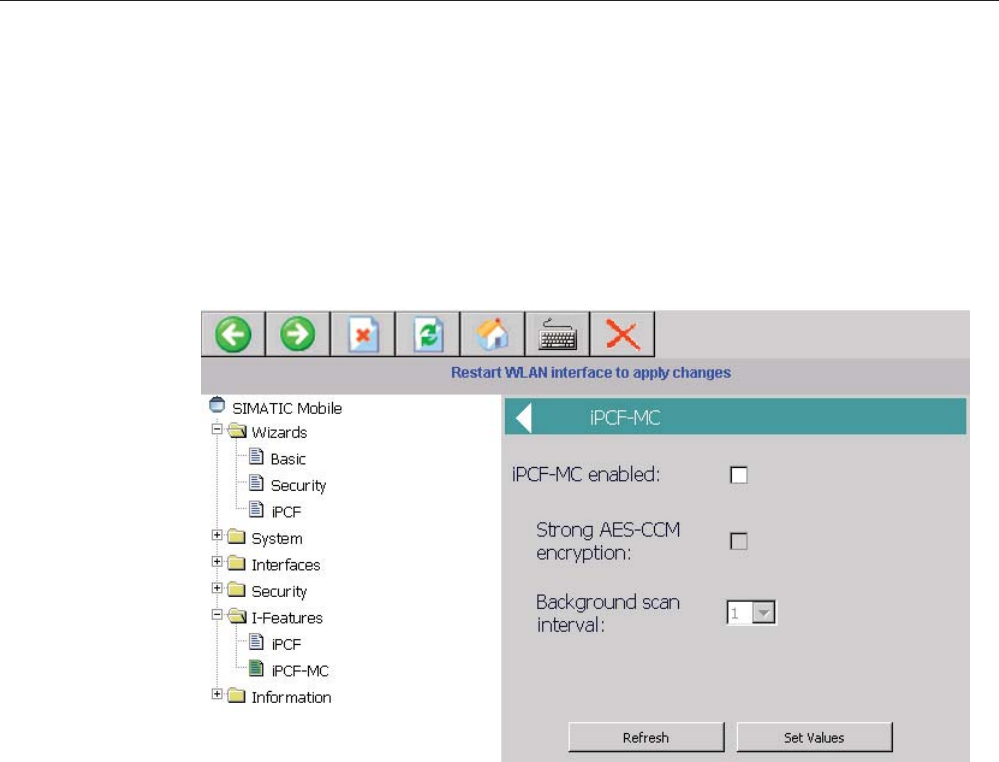Click the white triangle in the iPCF-MC header
The image size is (999, 762).
tap(524, 418)
